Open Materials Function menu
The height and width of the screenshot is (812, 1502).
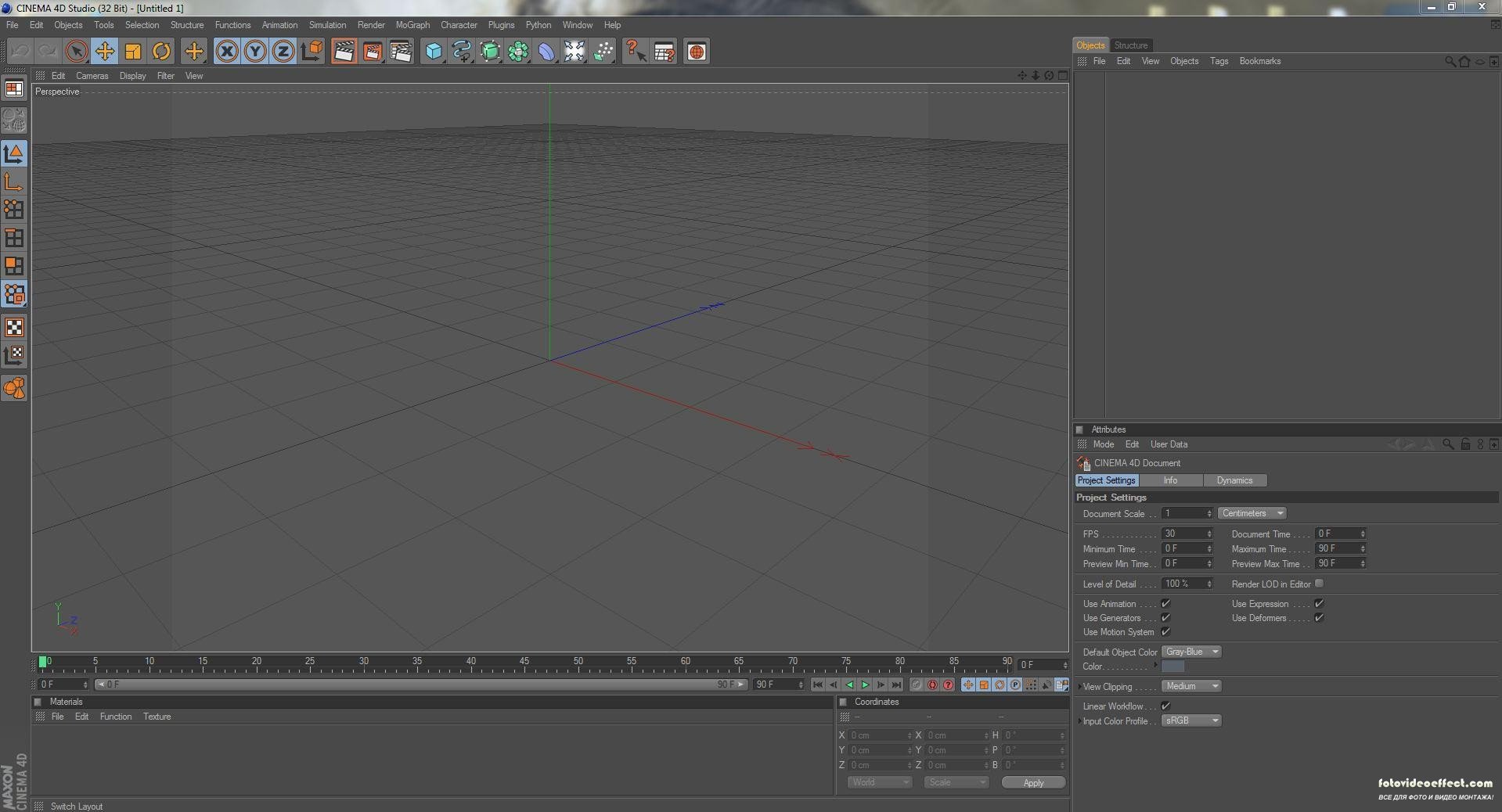(116, 717)
